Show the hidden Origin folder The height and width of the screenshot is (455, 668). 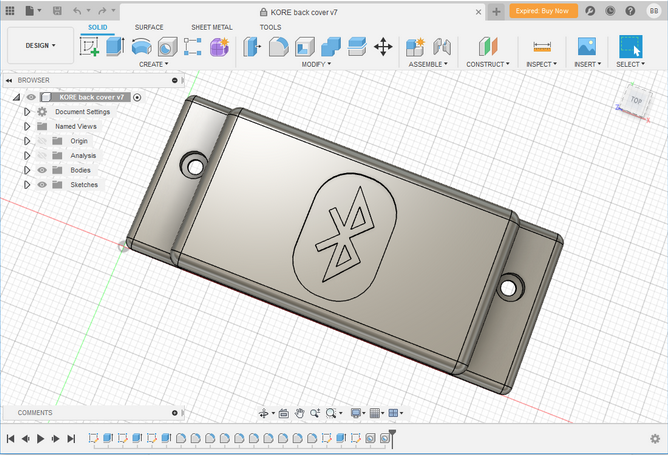(x=42, y=141)
